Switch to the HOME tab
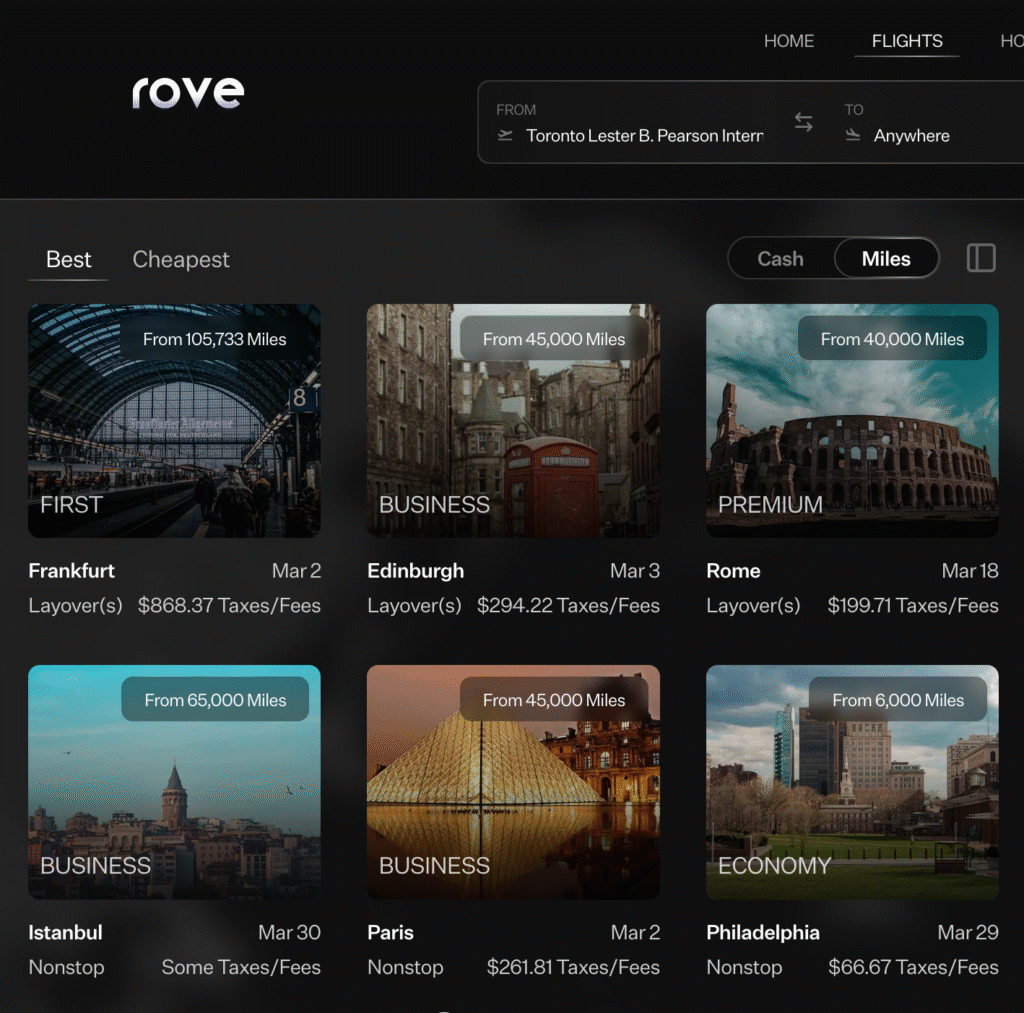The image size is (1024, 1013). point(789,41)
